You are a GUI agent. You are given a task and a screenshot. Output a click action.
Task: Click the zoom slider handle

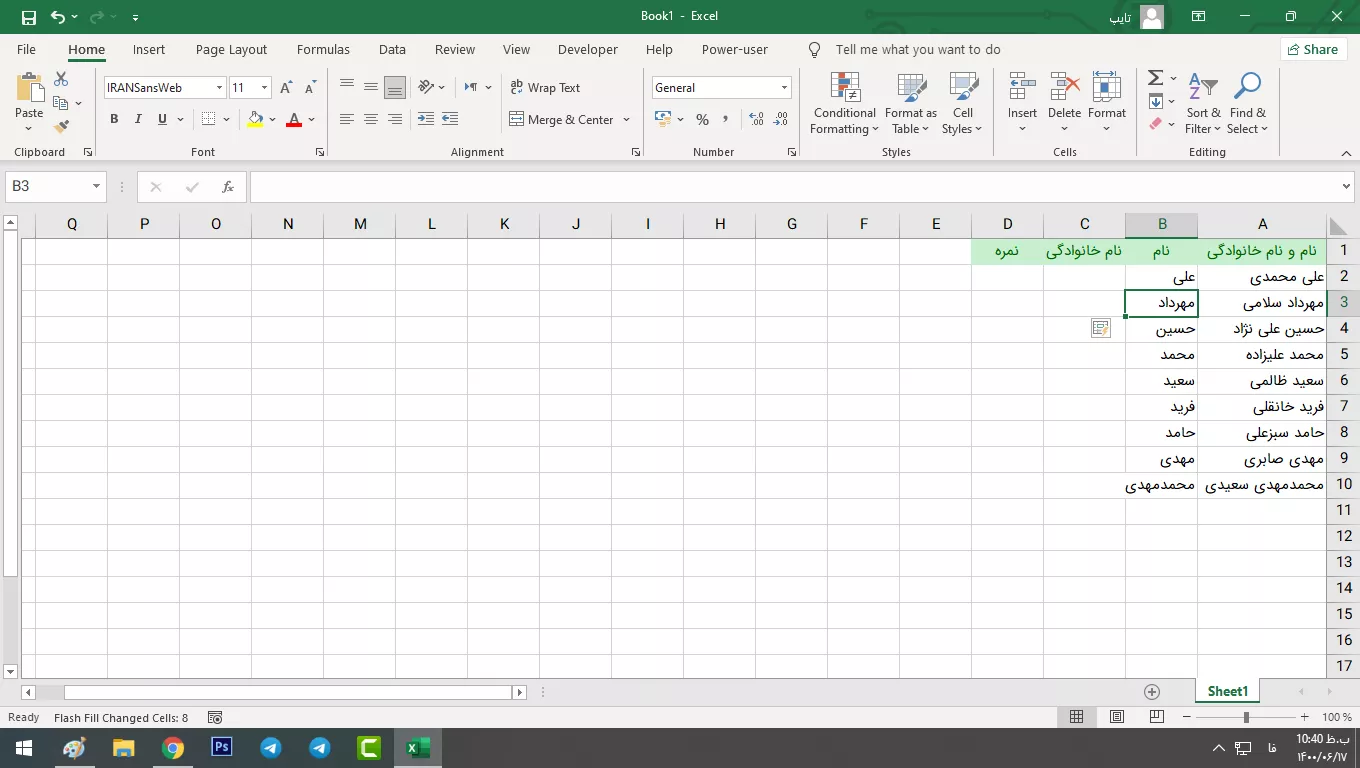[x=1246, y=717]
